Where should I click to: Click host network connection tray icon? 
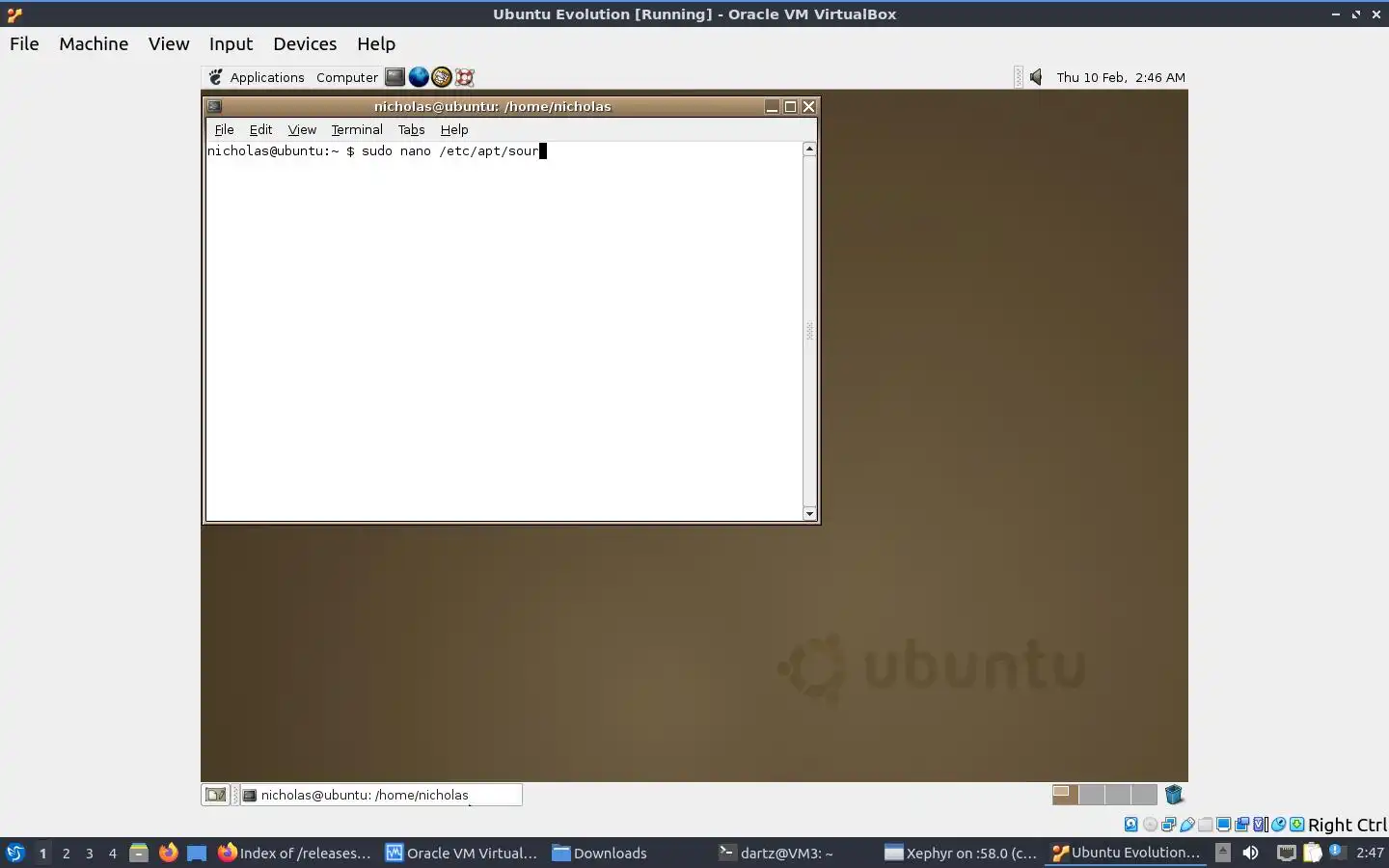1286,853
